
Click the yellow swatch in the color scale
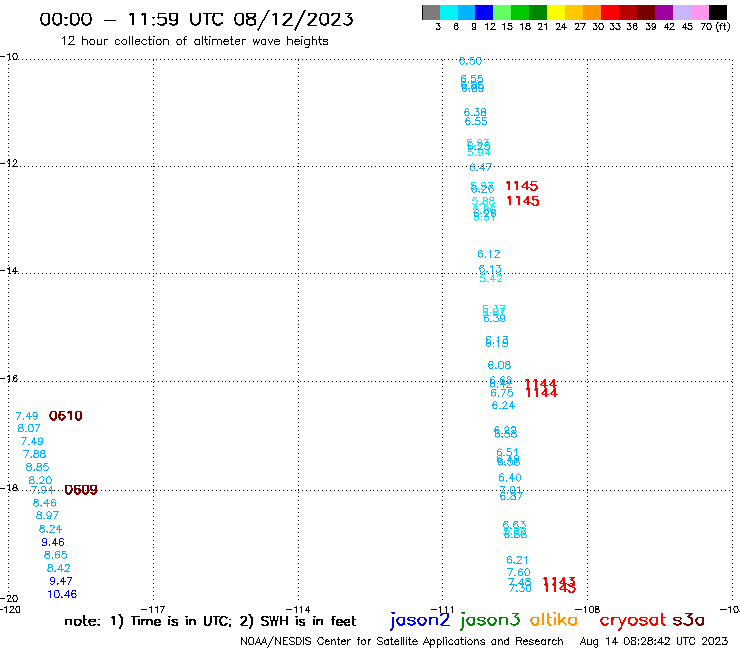[556, 12]
